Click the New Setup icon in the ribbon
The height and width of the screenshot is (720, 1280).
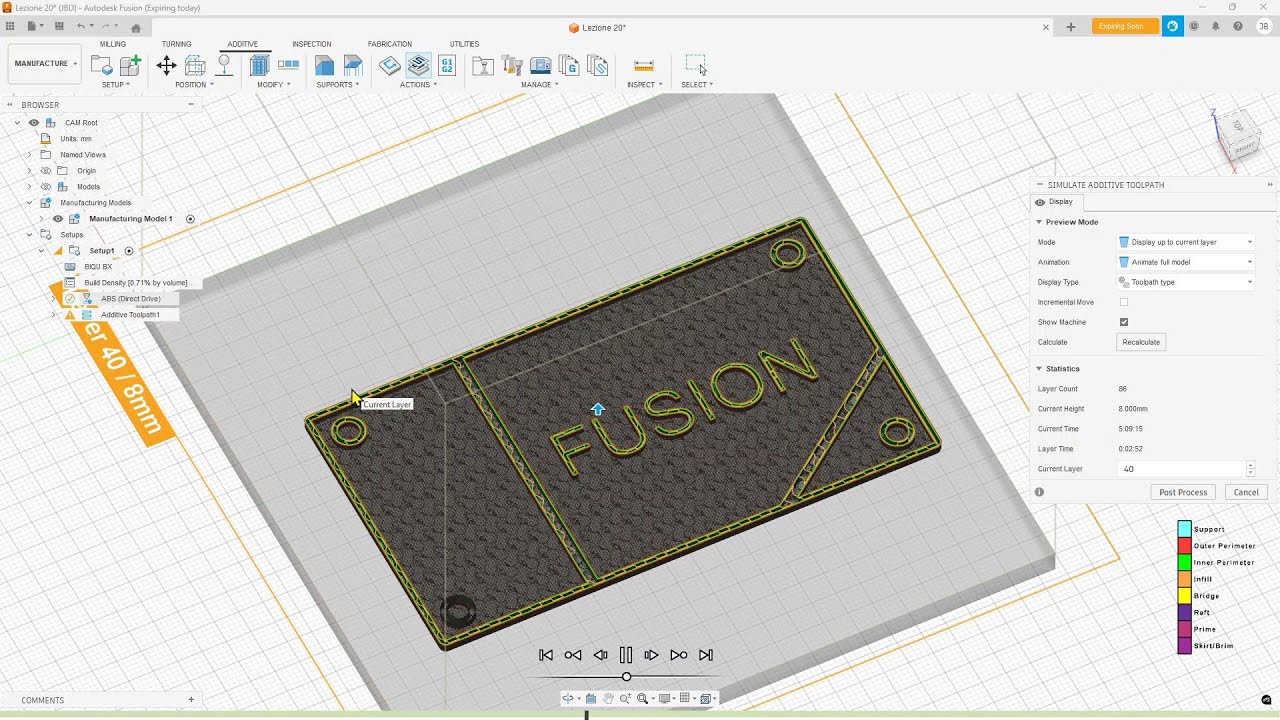(x=101, y=65)
